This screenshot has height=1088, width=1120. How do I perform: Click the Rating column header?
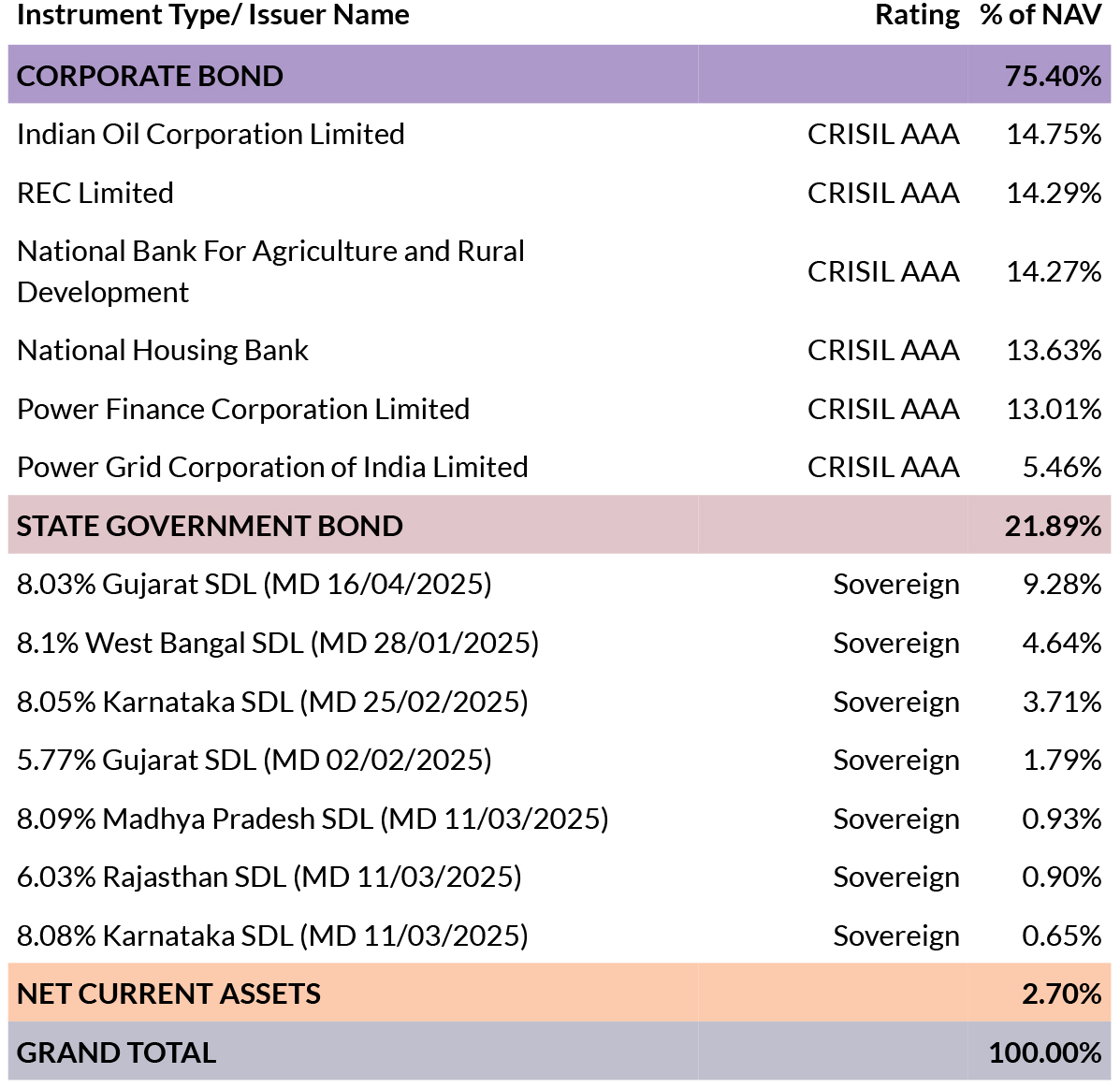[x=917, y=14]
